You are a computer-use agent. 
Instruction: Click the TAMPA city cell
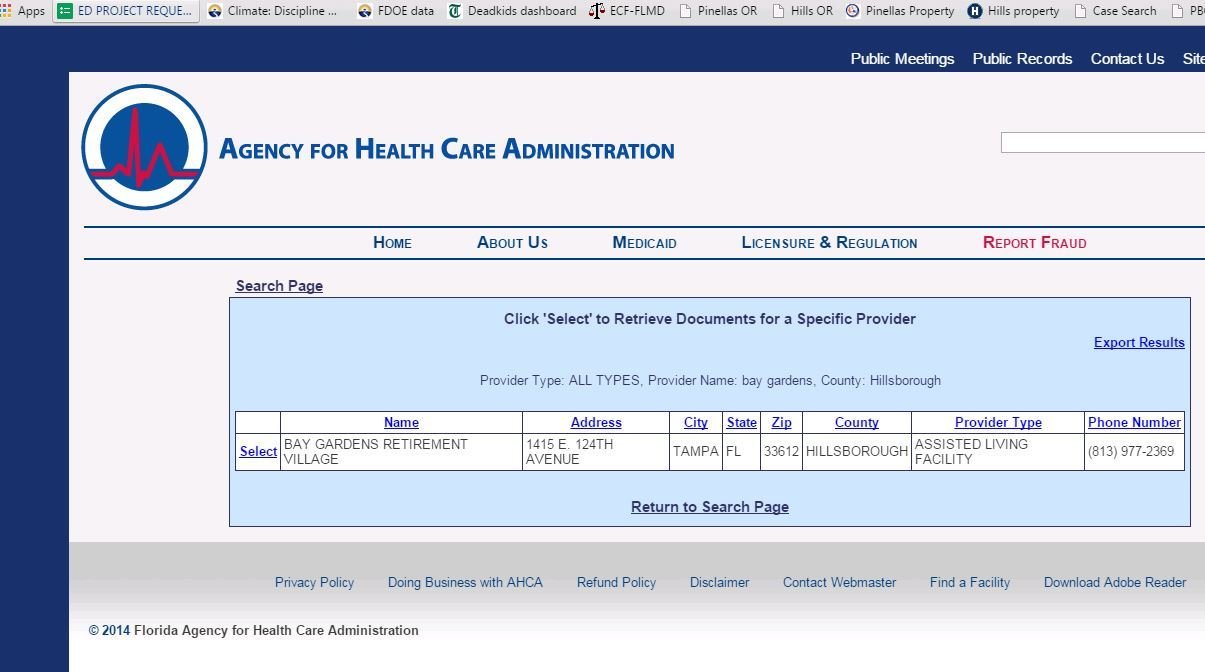pos(696,452)
